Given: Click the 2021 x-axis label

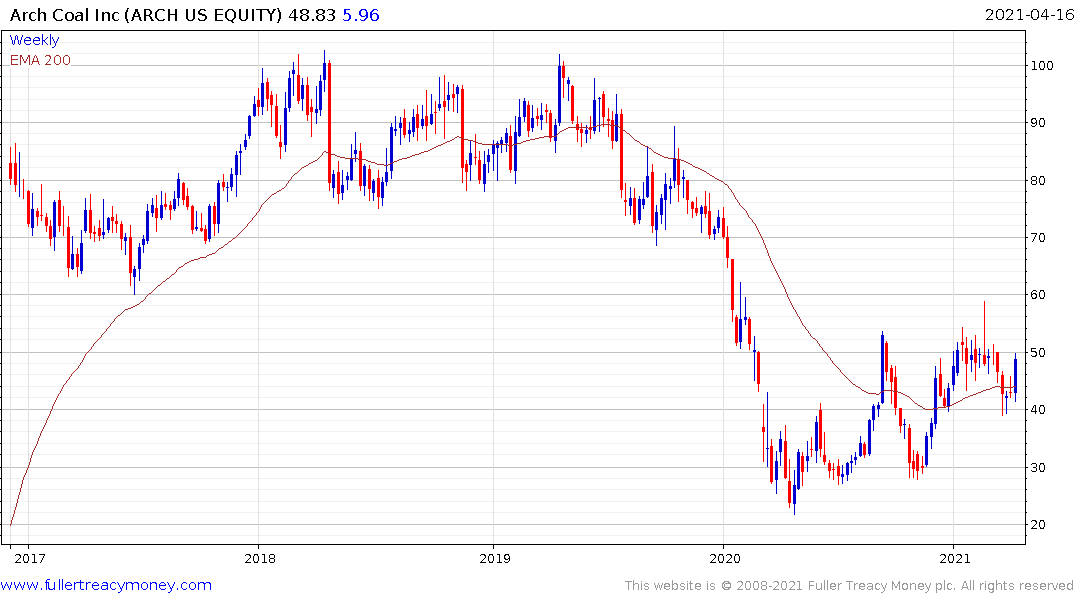Looking at the screenshot, I should pyautogui.click(x=955, y=558).
